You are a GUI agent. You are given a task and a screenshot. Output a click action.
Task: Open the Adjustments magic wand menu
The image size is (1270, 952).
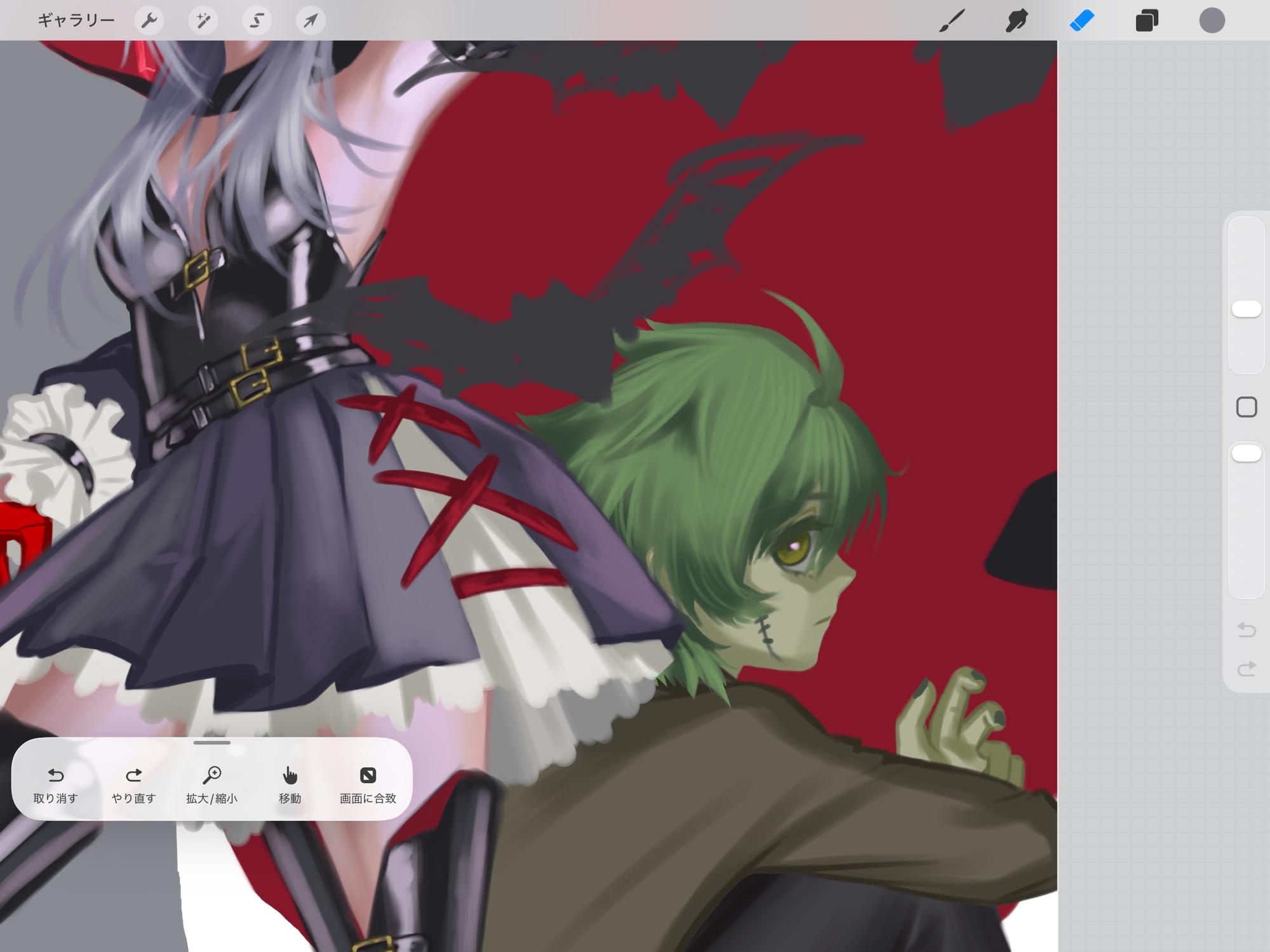tap(203, 20)
